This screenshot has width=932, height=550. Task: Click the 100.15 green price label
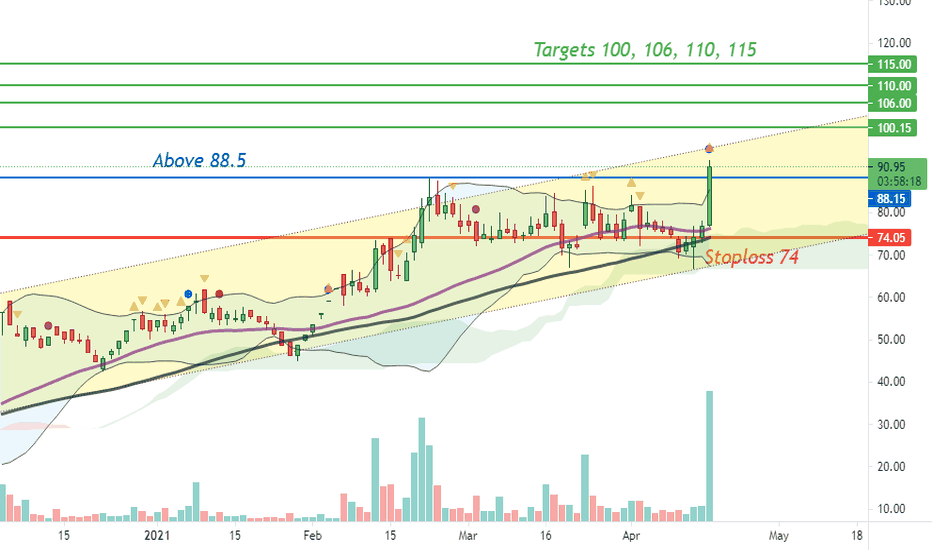(892, 128)
